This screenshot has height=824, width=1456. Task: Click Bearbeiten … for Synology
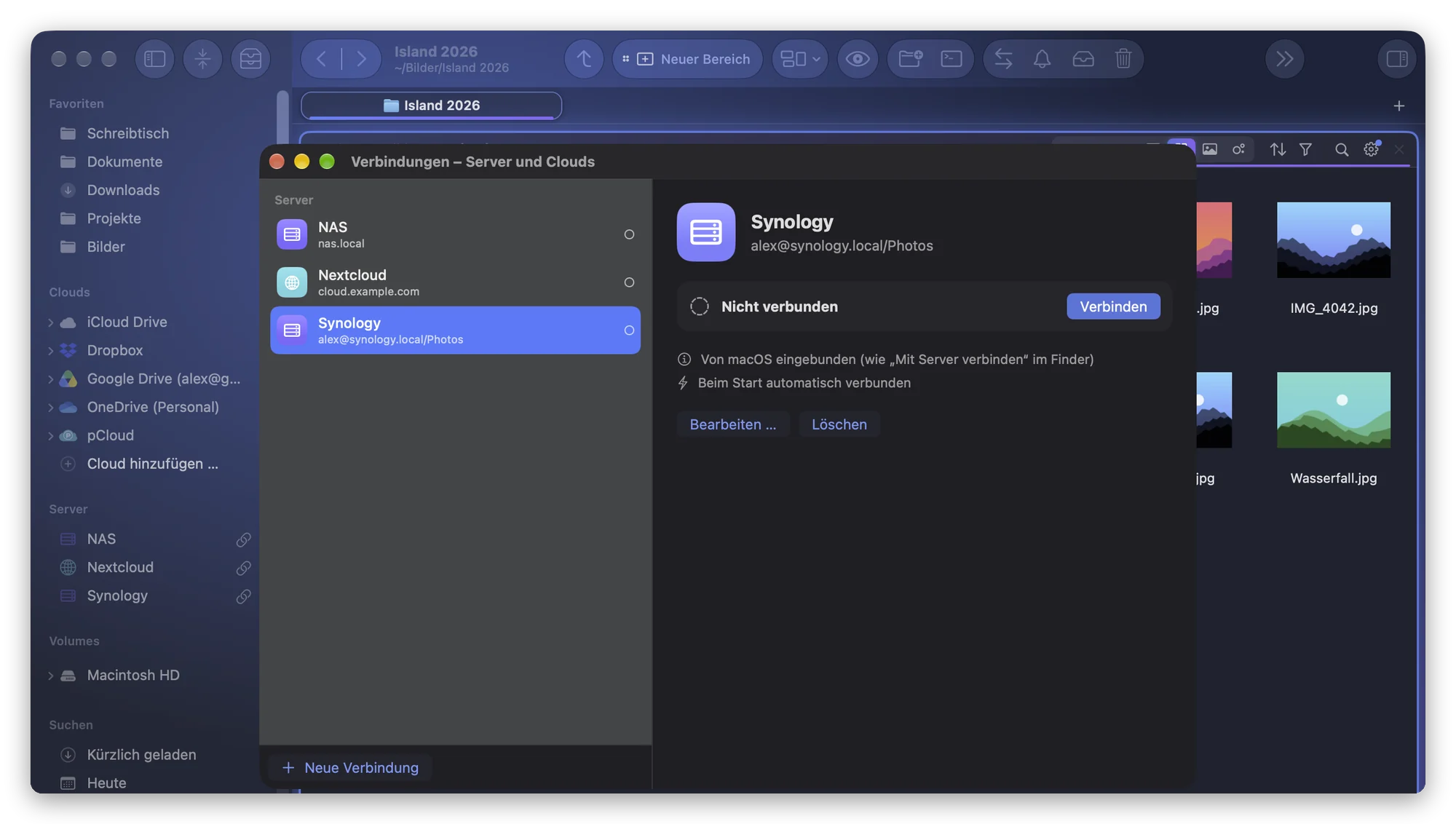(x=733, y=424)
